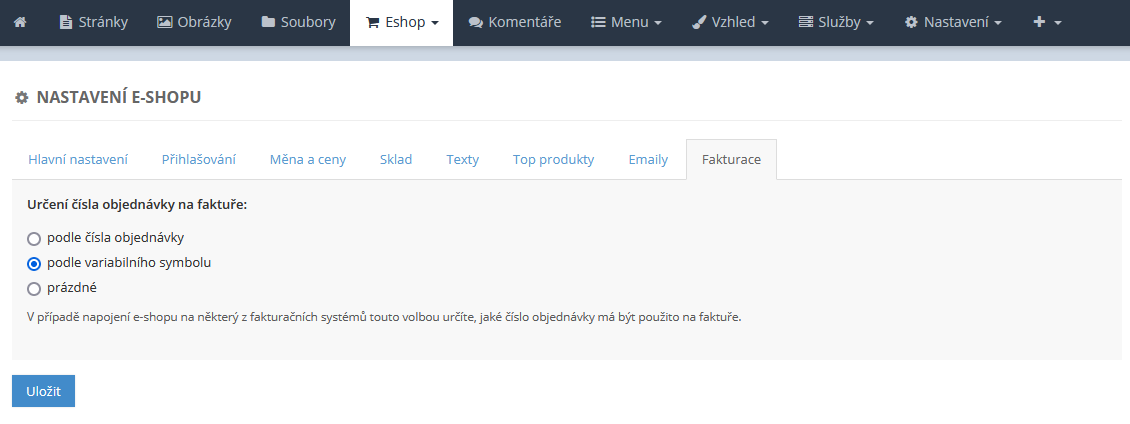Open the Top produkty tab
This screenshot has width=1130, height=424.
point(553,160)
